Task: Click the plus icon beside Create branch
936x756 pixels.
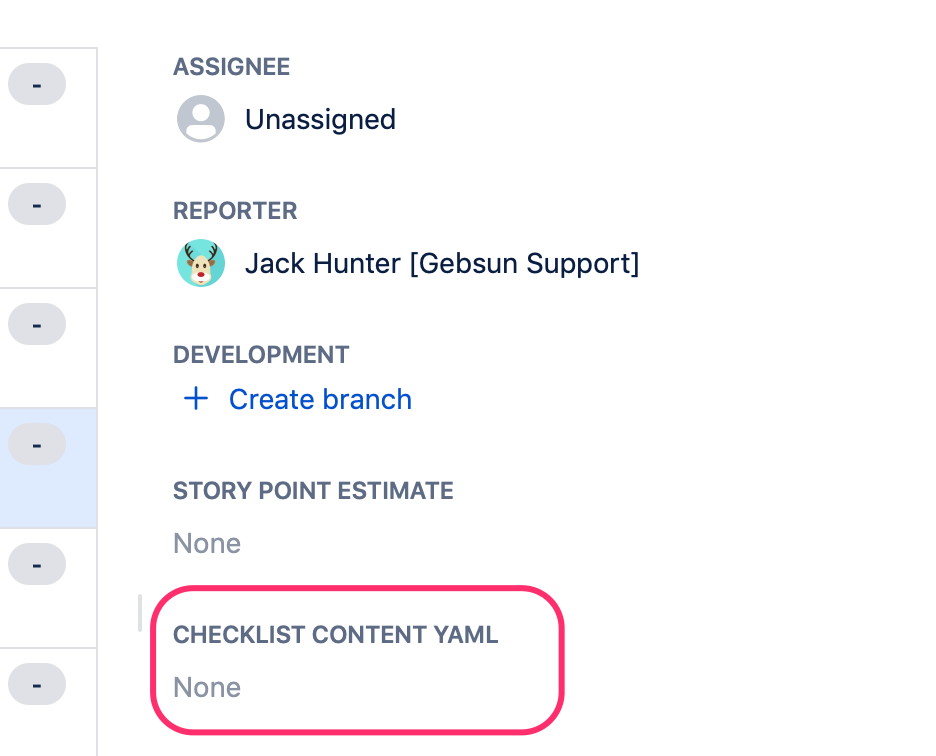Action: point(195,398)
